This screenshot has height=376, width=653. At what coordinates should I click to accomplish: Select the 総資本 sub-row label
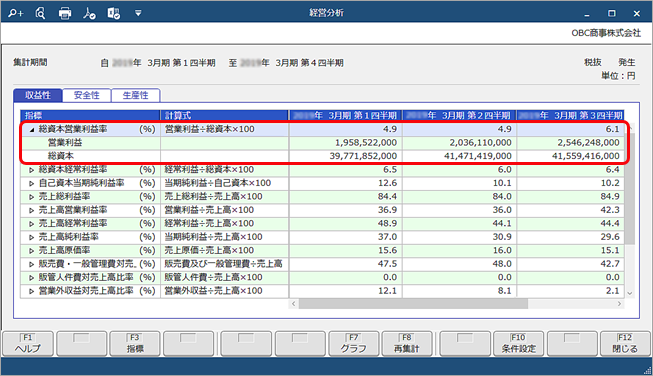tap(61, 156)
